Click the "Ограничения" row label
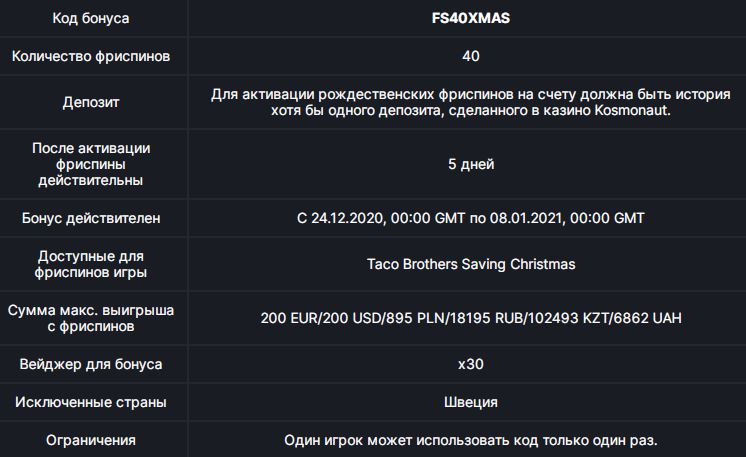This screenshot has height=457, width=746. click(x=90, y=440)
